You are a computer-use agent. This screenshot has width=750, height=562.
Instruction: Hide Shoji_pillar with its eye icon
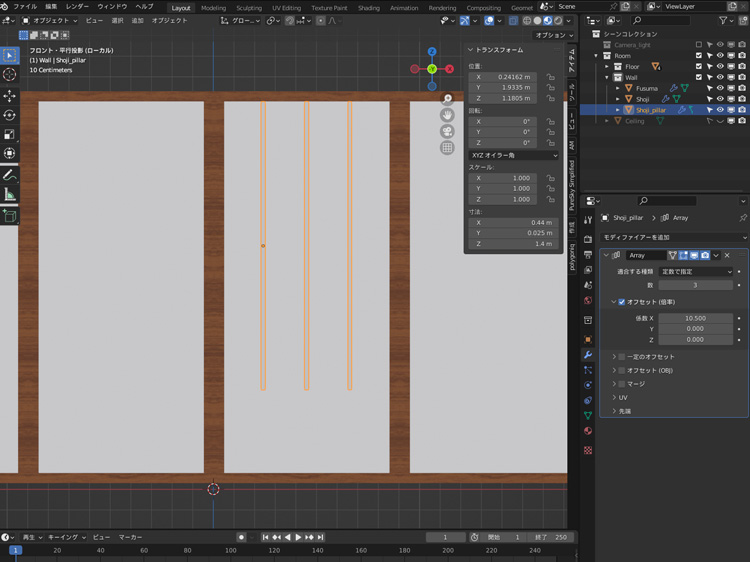point(719,110)
